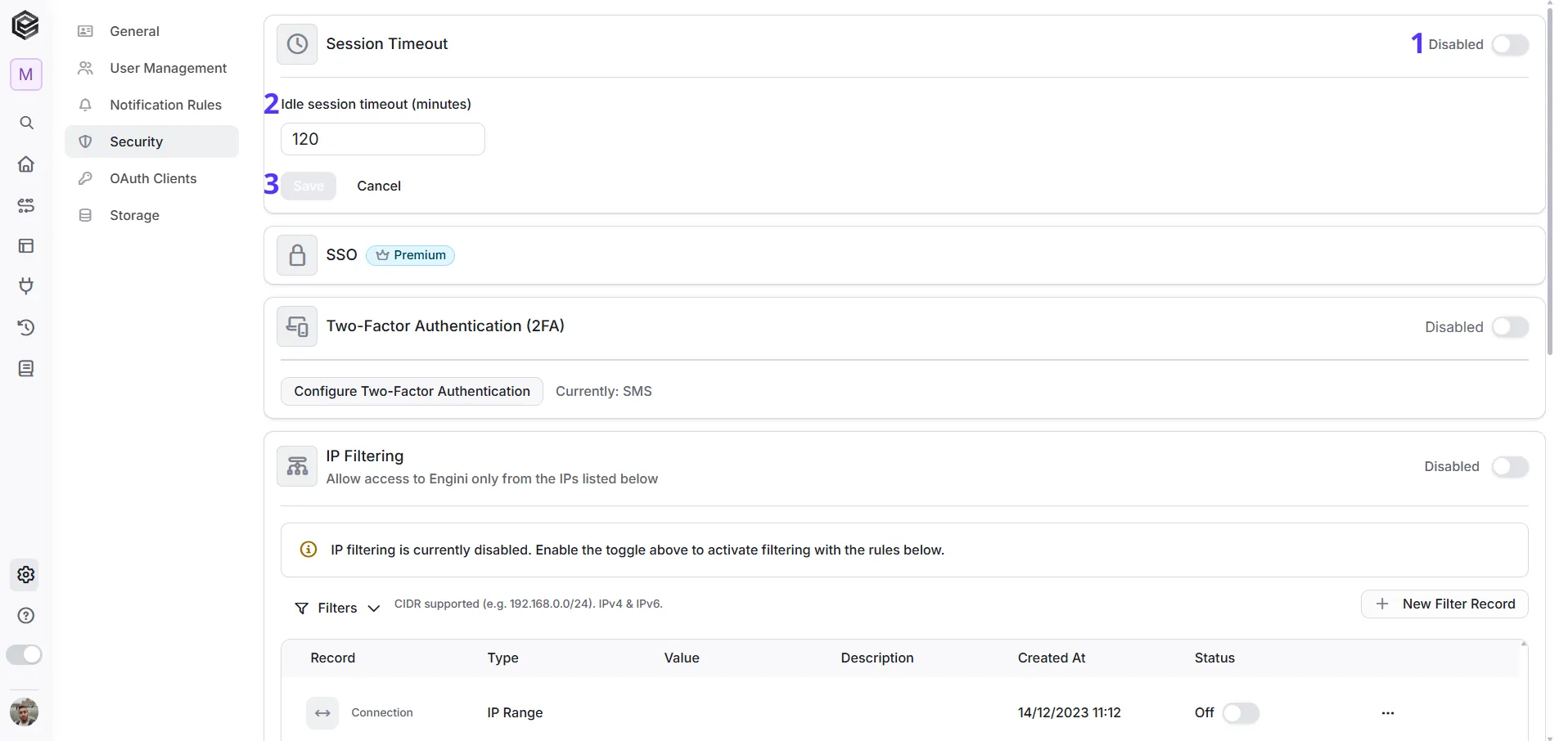Open User Management settings
This screenshot has width=1568, height=741.
click(151, 68)
